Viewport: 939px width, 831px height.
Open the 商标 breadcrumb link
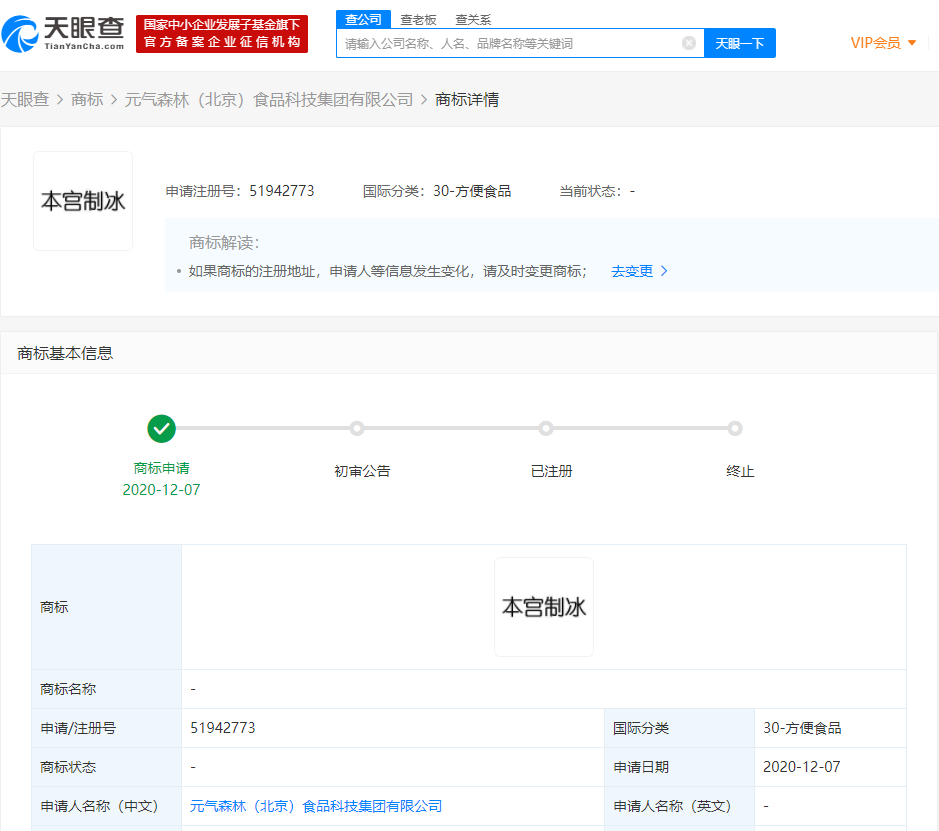point(87,99)
